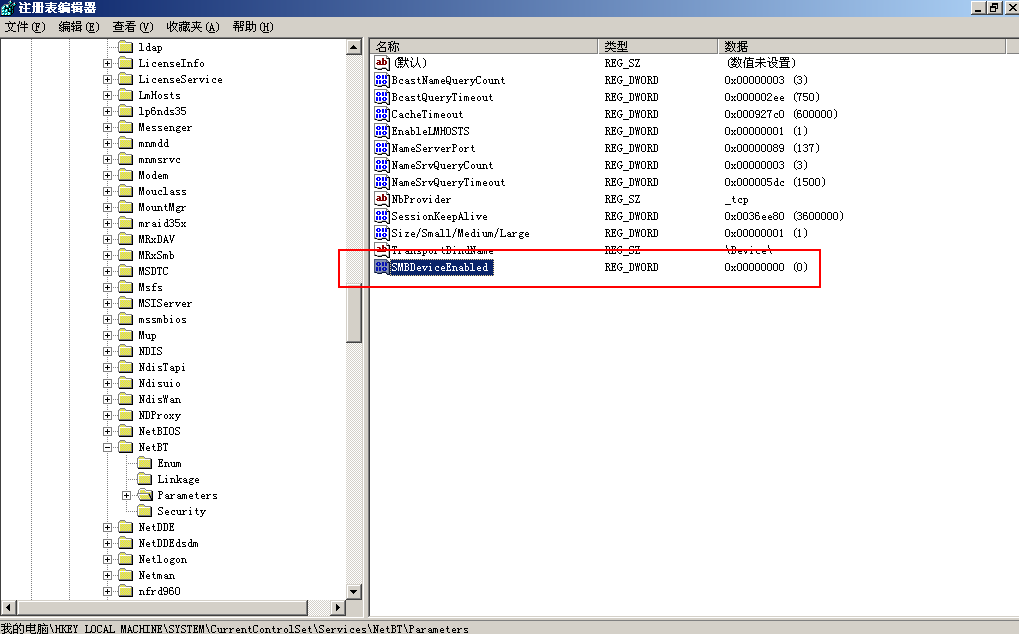Image resolution: width=1019 pixels, height=634 pixels.
Task: Click the NetBIOS folder icon in tree
Action: point(125,431)
